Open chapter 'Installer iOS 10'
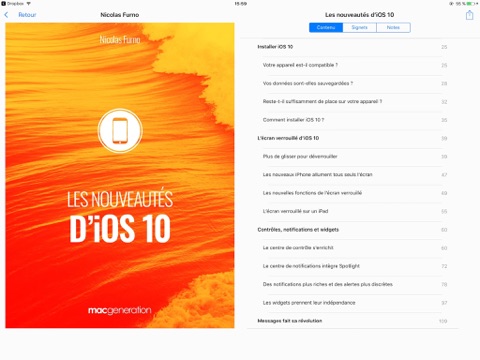The height and width of the screenshot is (360, 480). tap(352, 47)
